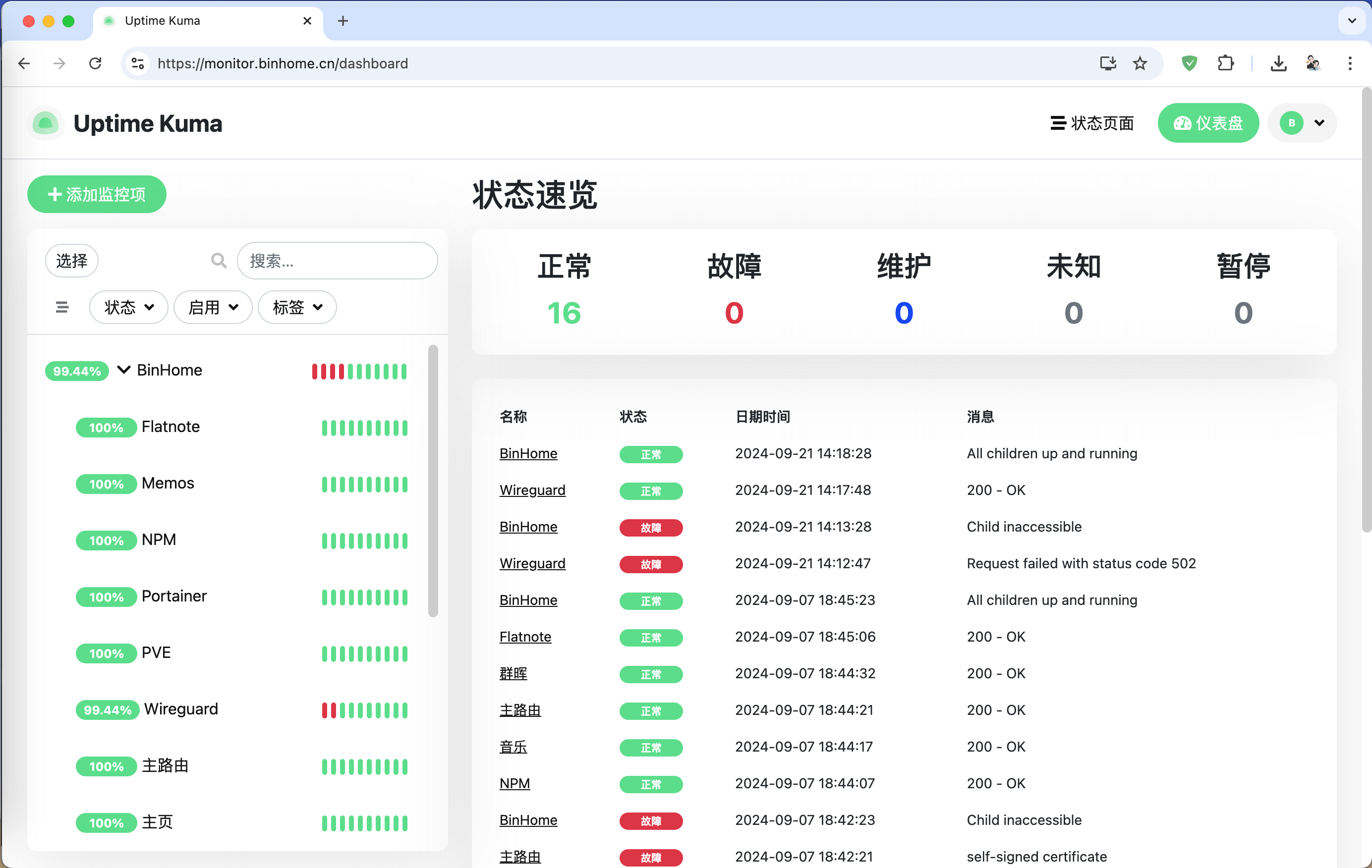Click 99.44% uptime badge for BinHome
The width and height of the screenshot is (1372, 868).
pos(77,372)
